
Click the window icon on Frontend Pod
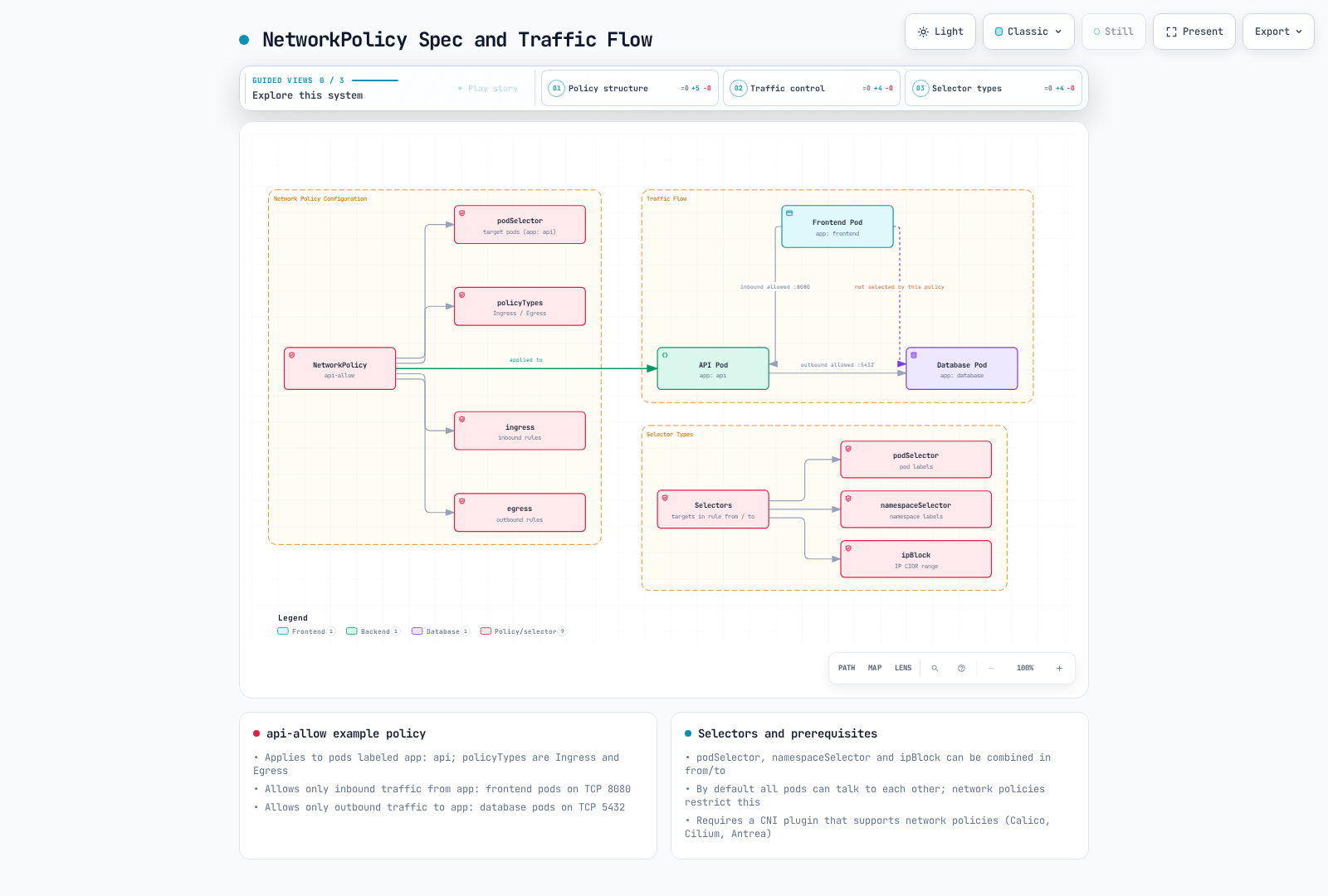point(789,213)
